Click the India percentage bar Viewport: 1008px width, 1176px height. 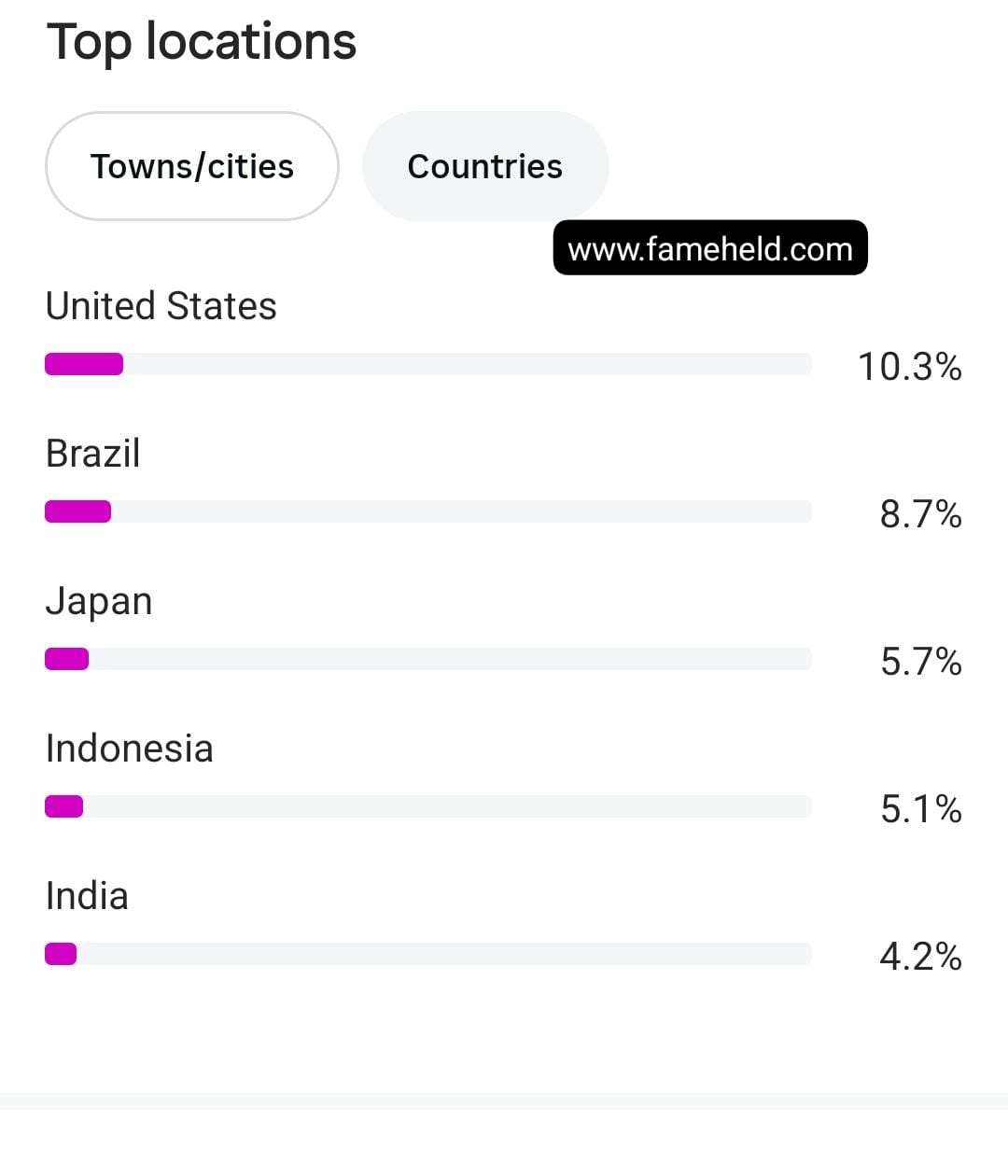point(428,954)
